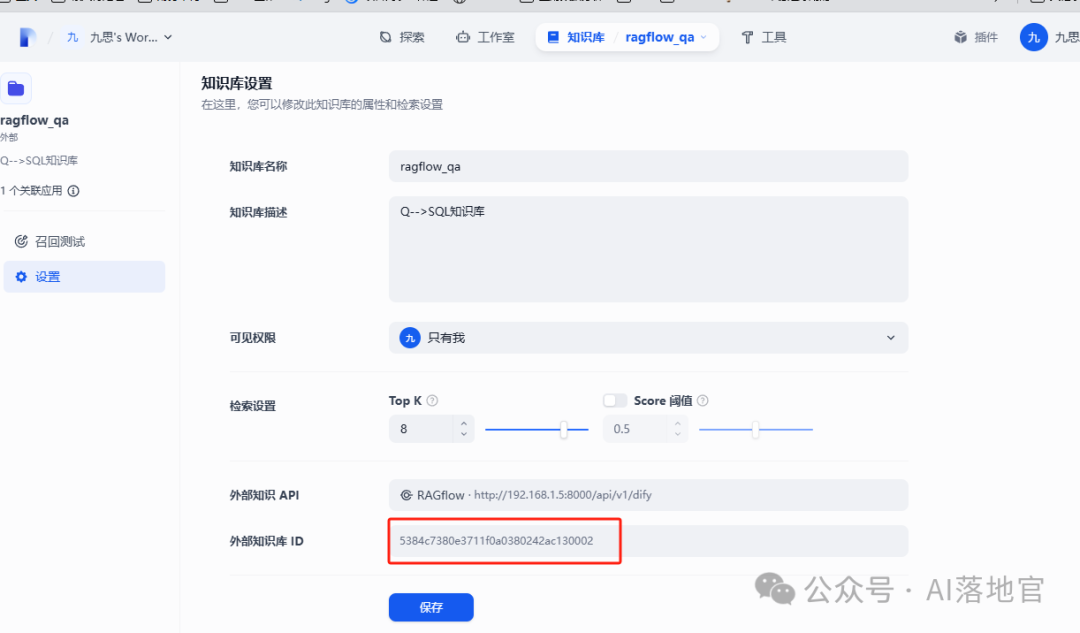The image size is (1080, 633).
Task: Decrease Top K with the down arrow
Action: coord(464,435)
